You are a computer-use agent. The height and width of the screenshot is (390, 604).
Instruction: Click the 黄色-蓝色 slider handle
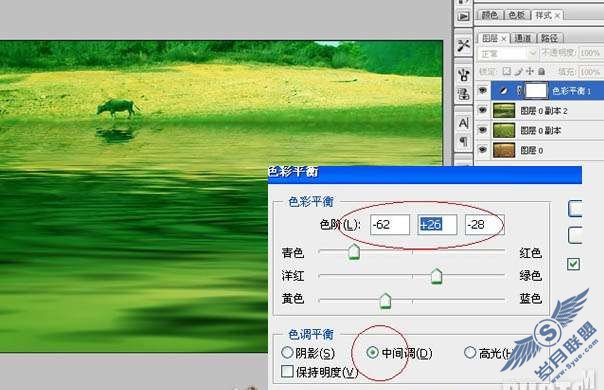pyautogui.click(x=385, y=301)
